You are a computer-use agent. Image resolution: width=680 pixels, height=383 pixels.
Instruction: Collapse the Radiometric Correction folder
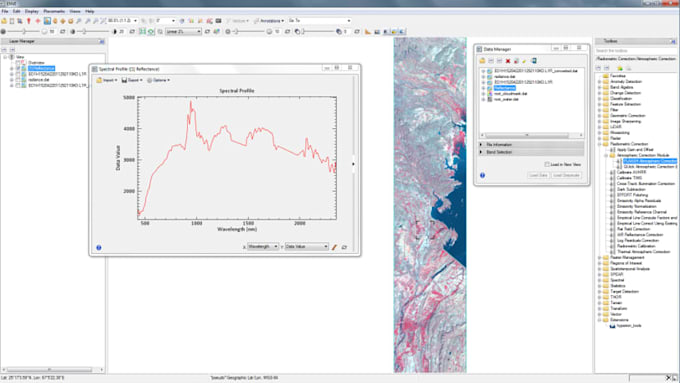[600, 144]
